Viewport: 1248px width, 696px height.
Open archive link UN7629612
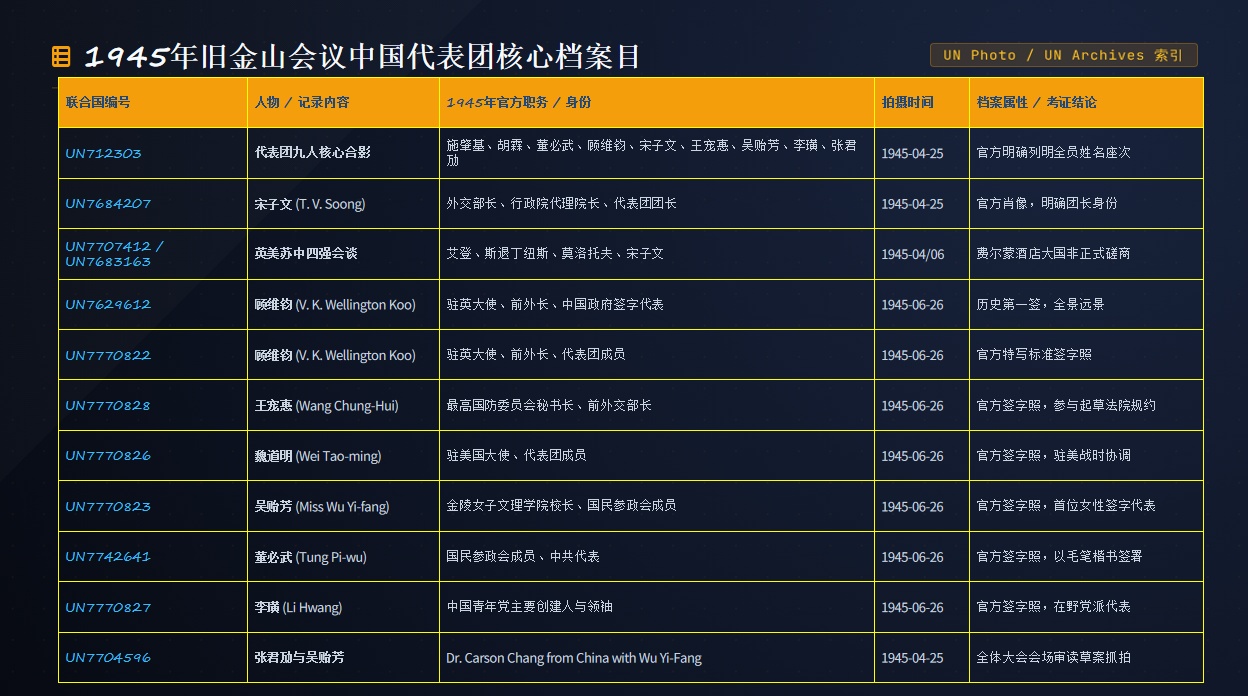click(108, 304)
